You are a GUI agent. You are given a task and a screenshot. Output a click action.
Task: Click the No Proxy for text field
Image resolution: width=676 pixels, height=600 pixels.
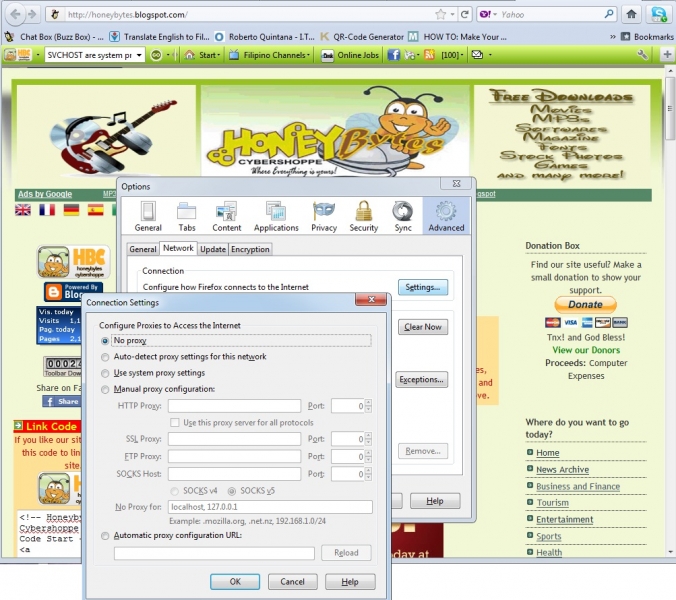(270, 507)
